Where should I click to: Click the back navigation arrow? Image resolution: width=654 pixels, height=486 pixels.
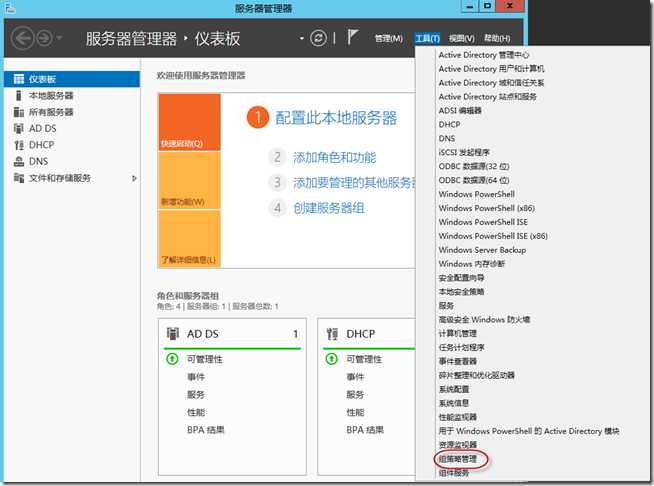22,38
